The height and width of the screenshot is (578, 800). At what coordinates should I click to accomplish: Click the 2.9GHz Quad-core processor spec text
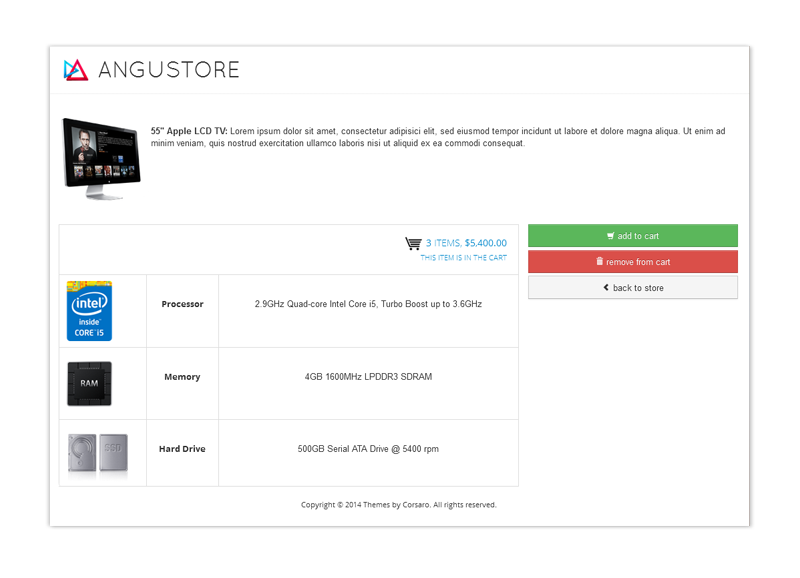pos(368,304)
